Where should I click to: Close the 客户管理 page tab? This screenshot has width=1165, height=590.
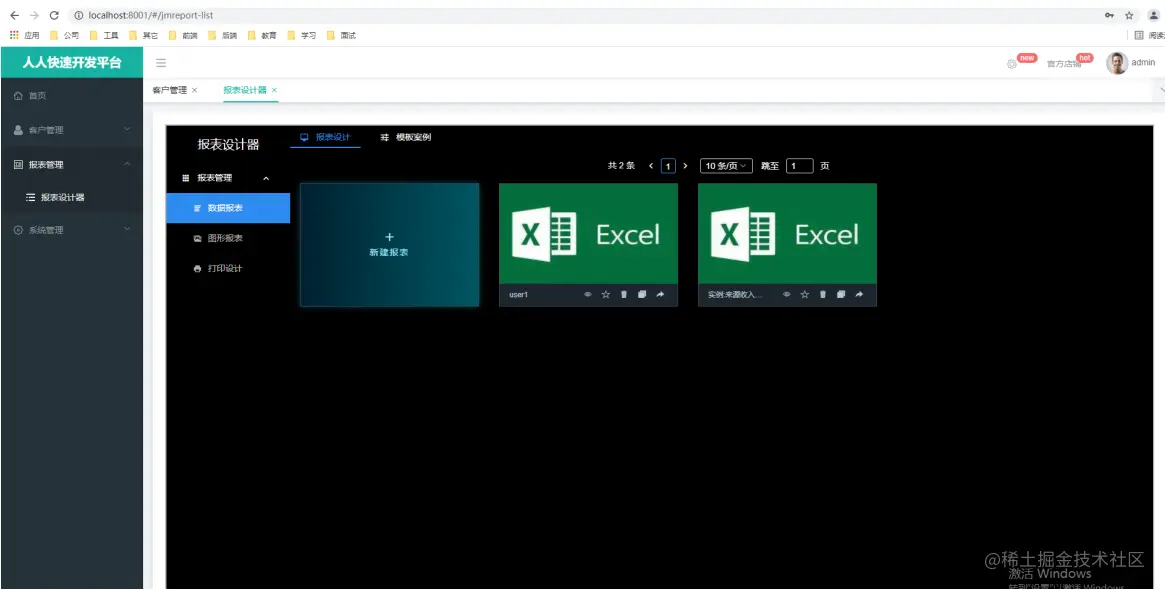click(195, 90)
